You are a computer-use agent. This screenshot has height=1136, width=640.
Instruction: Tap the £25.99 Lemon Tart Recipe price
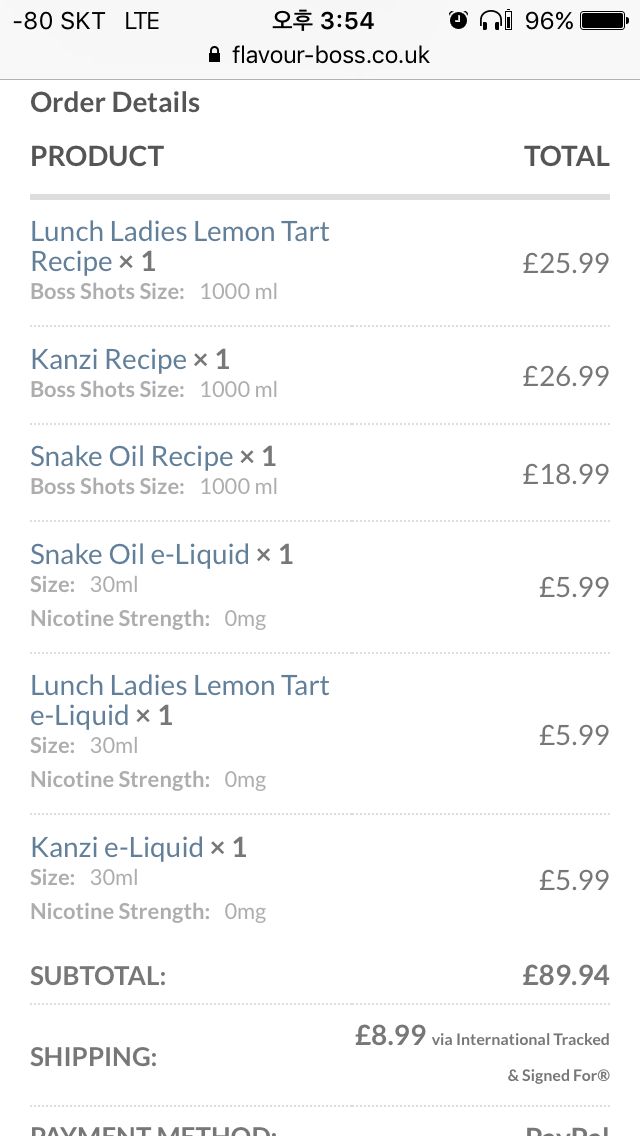[x=565, y=263]
